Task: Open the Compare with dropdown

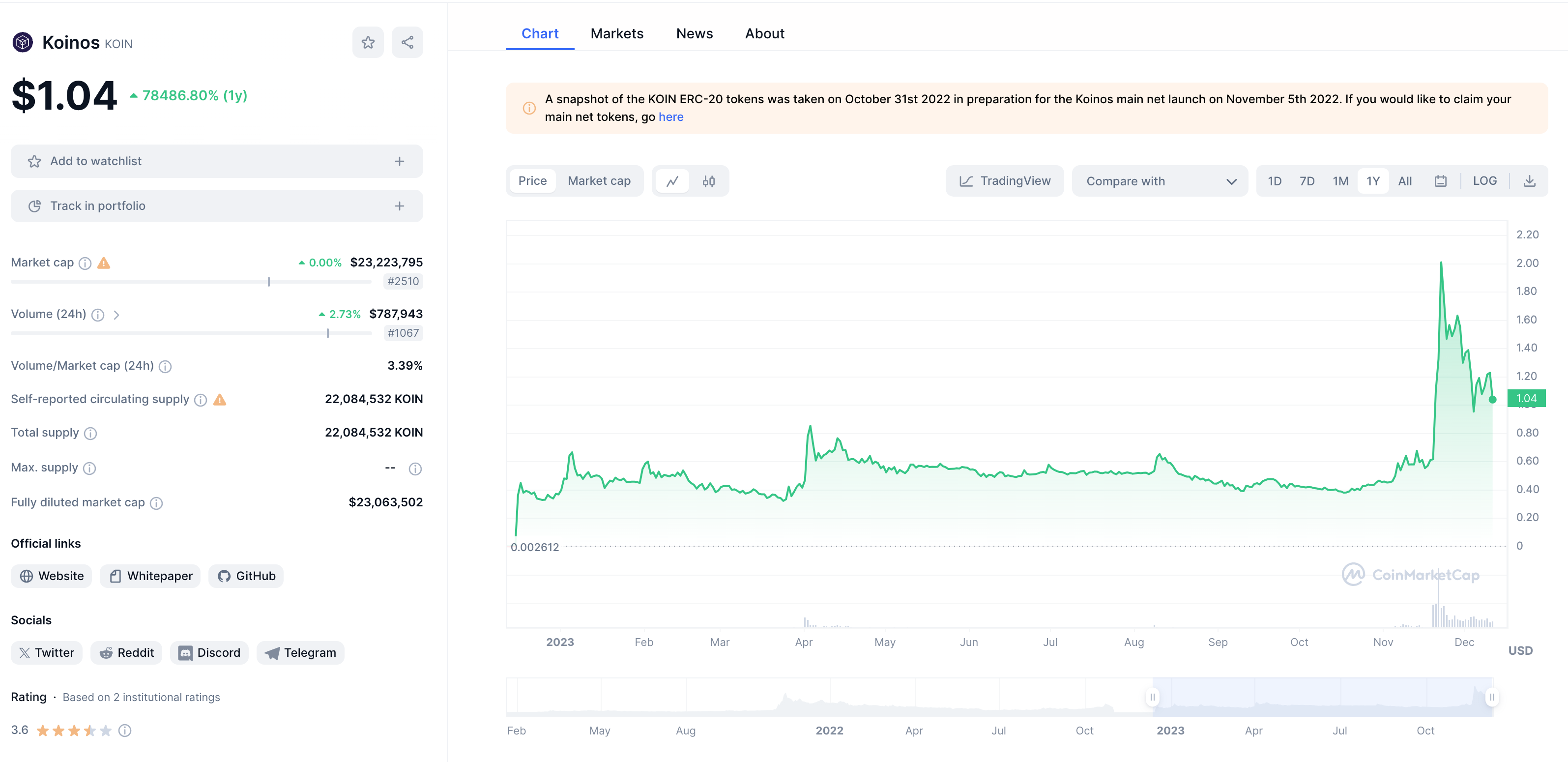Action: coord(1160,181)
